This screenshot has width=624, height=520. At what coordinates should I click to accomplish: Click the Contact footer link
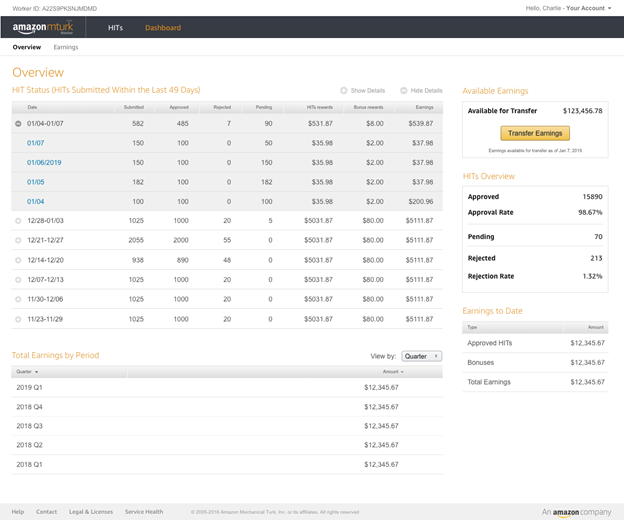tap(46, 512)
